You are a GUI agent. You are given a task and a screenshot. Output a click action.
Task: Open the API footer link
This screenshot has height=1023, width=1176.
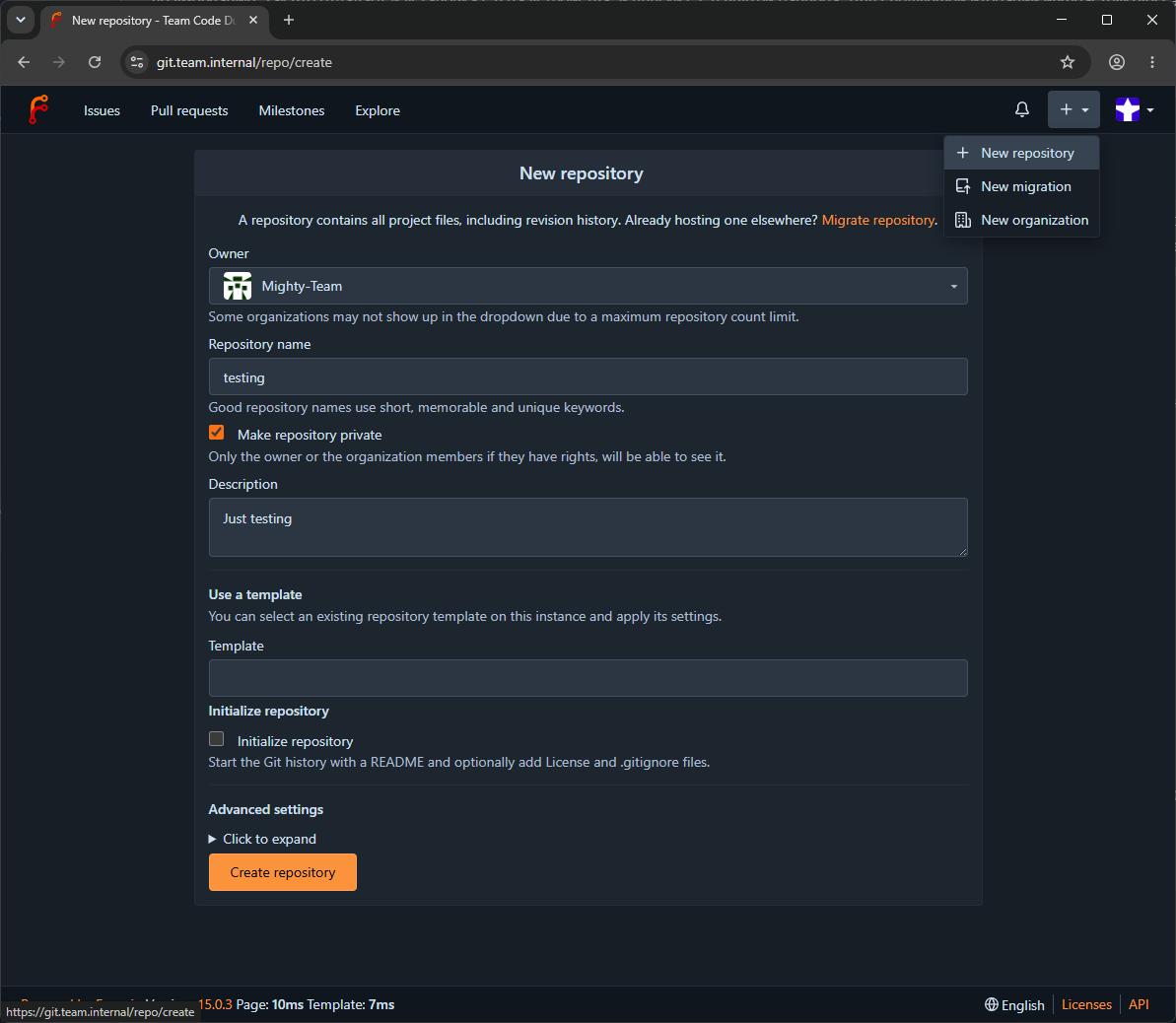pos(1139,1004)
